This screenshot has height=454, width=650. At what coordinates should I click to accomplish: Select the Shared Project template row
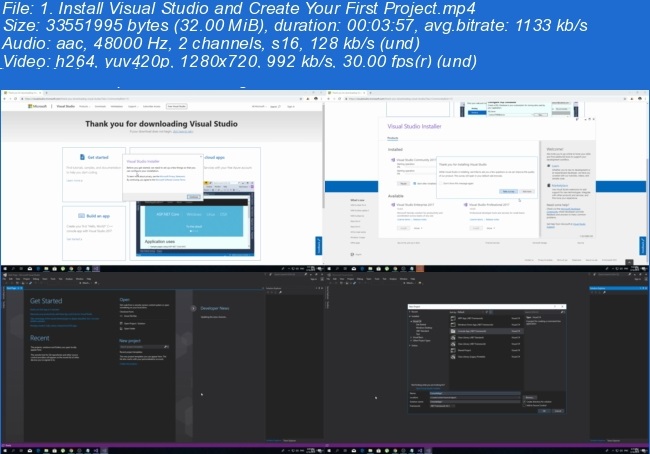coord(486,350)
